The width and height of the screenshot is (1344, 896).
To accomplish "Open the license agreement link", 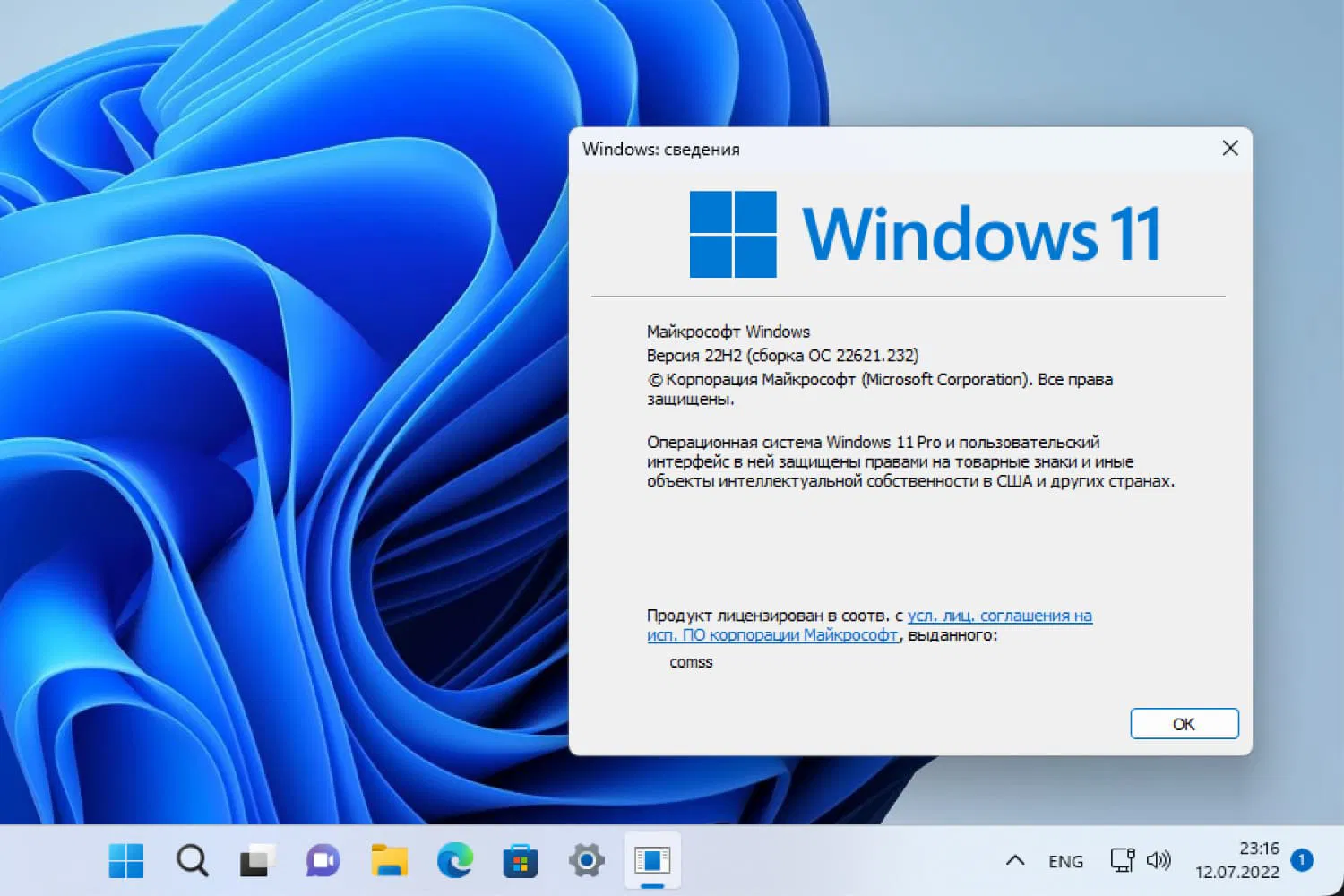I will tap(997, 616).
